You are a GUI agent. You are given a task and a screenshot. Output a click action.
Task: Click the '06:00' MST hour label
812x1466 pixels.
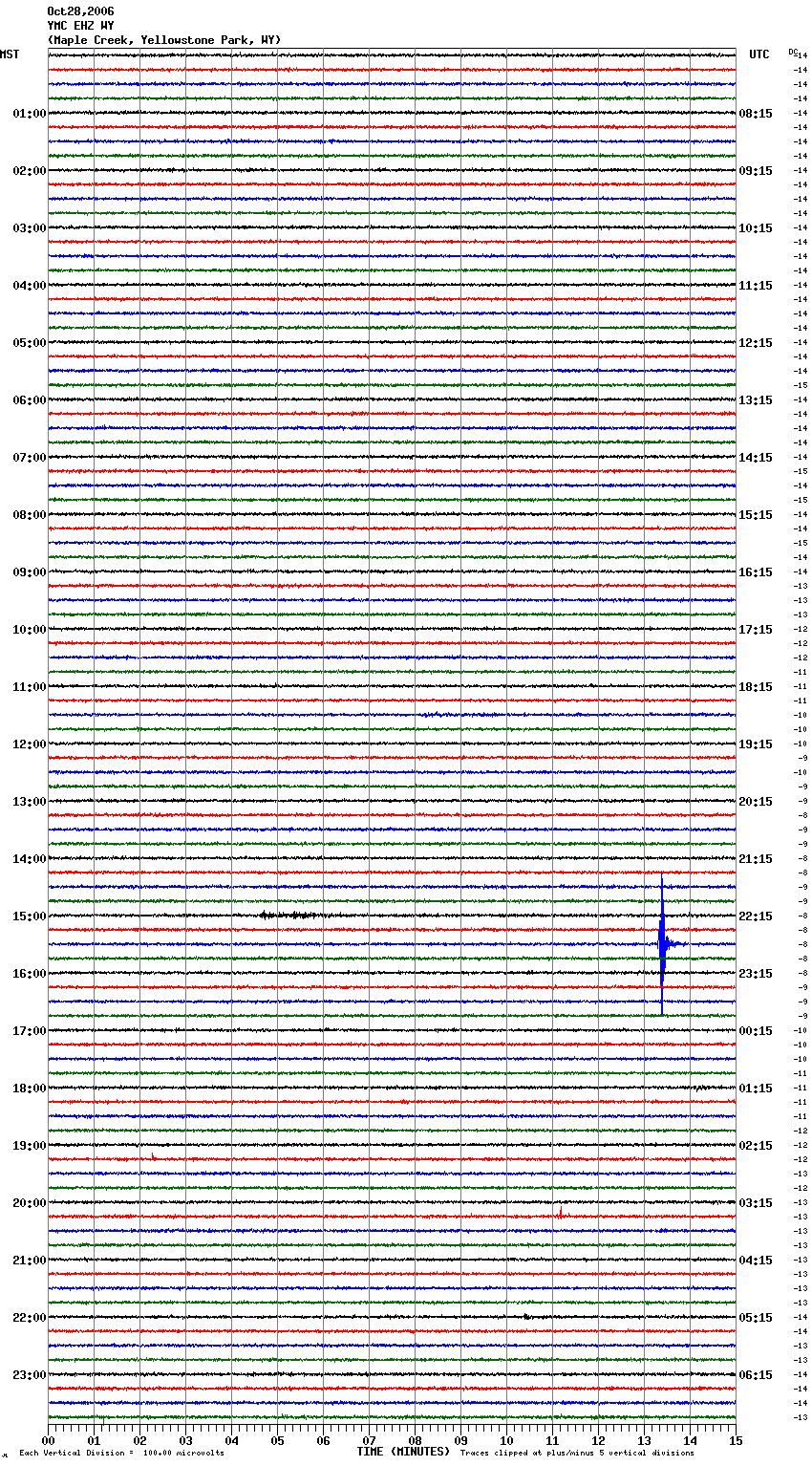click(30, 400)
